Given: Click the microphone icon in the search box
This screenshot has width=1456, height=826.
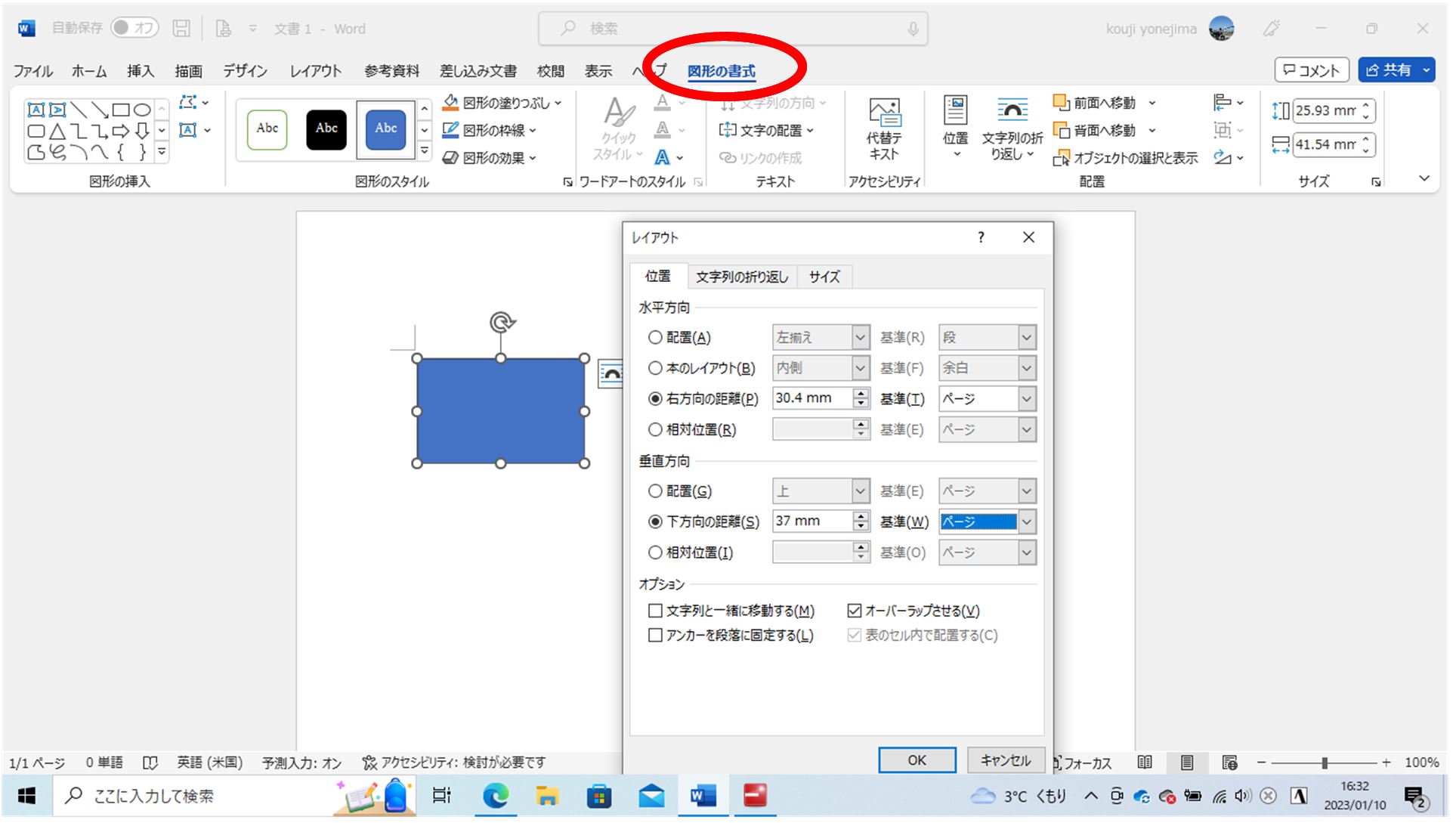Looking at the screenshot, I should pyautogui.click(x=913, y=29).
